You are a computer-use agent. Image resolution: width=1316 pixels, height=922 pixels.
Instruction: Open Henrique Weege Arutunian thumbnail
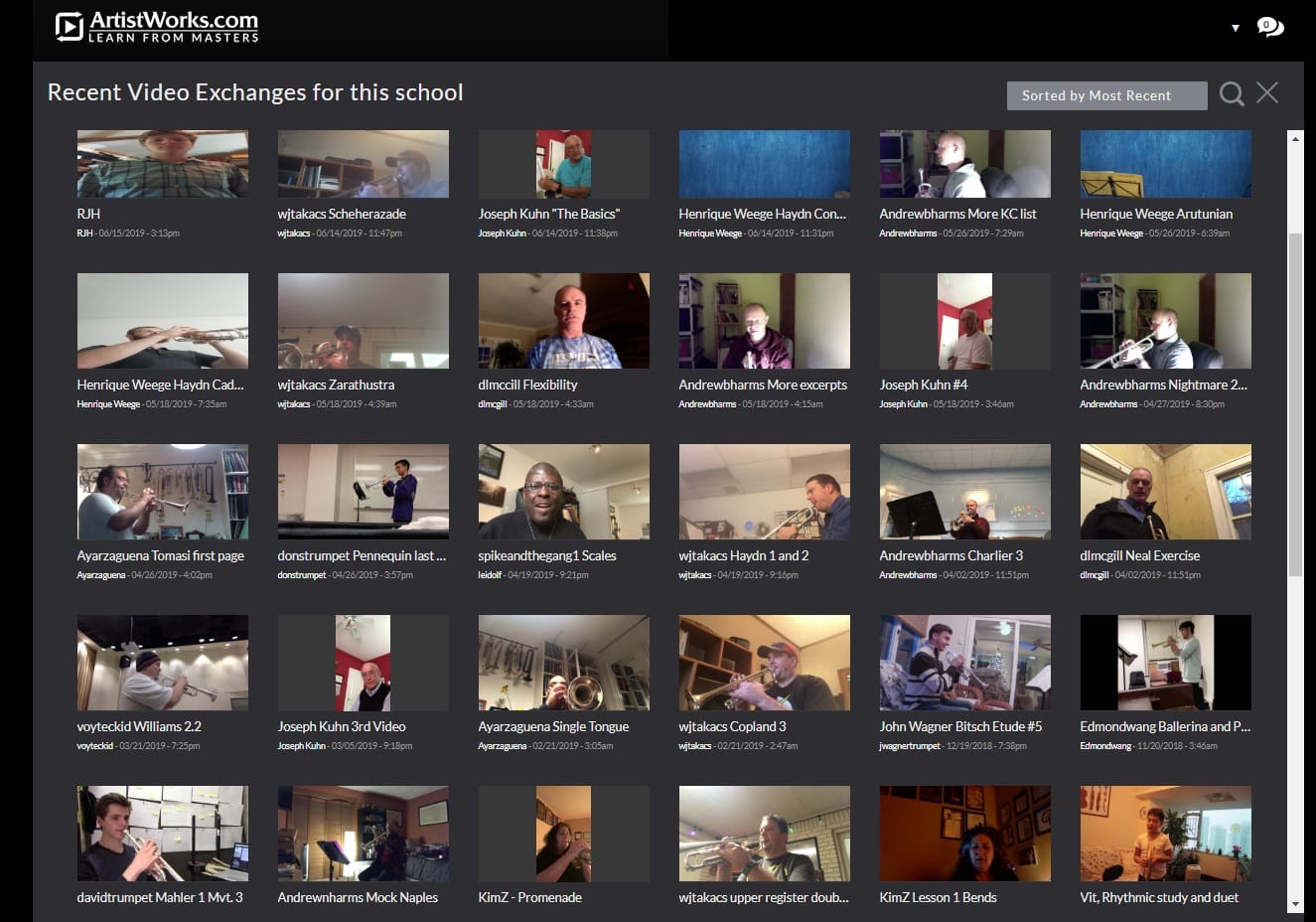tap(1166, 164)
